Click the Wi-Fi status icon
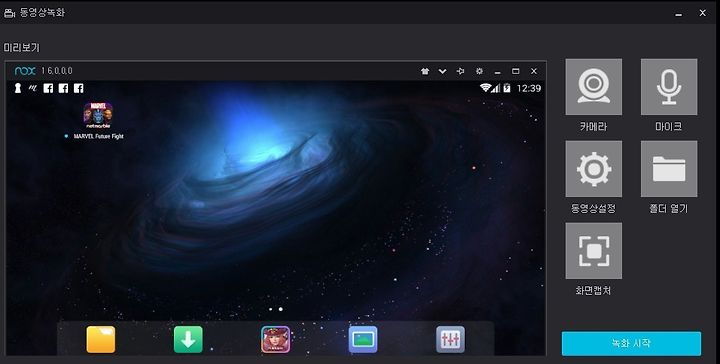 pyautogui.click(x=485, y=88)
